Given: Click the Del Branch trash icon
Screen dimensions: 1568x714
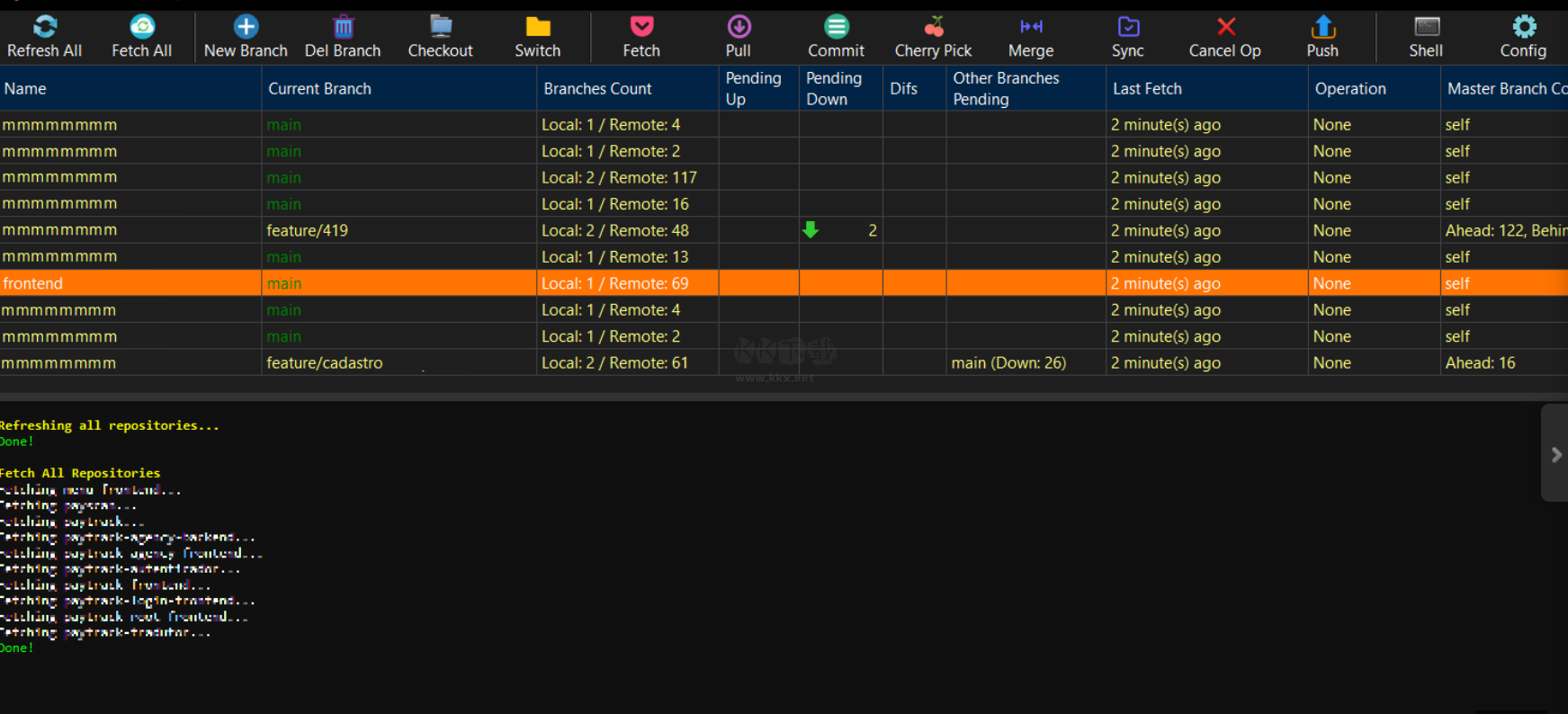Looking at the screenshot, I should (343, 27).
